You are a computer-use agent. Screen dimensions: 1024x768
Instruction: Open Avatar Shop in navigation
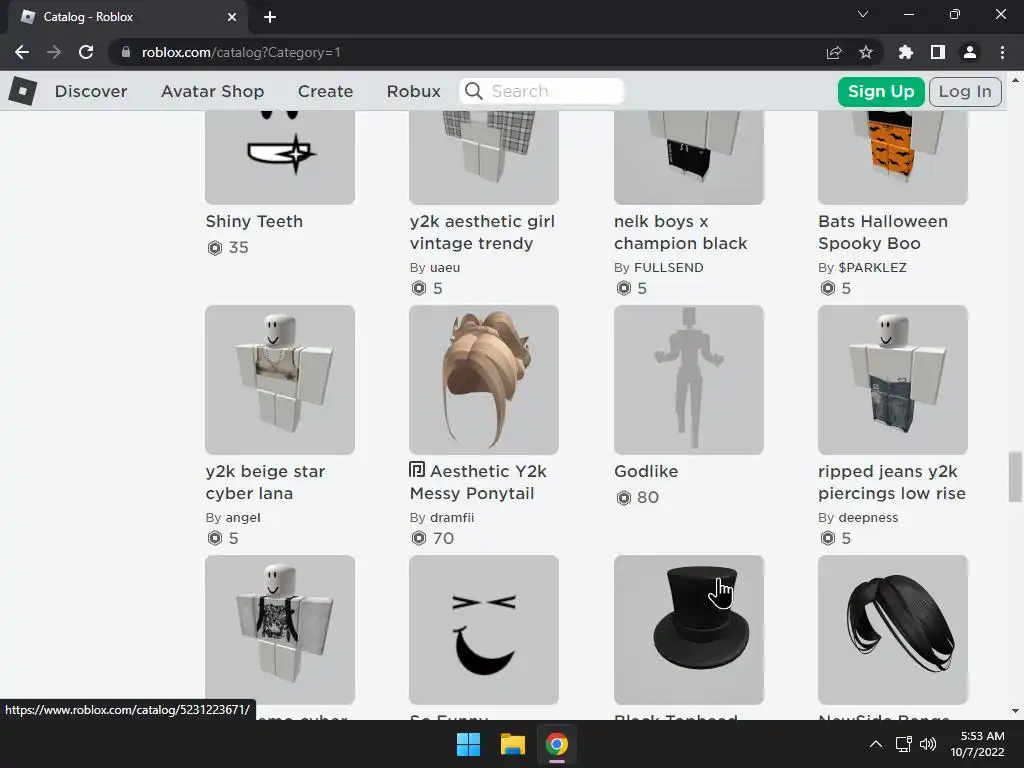click(213, 91)
